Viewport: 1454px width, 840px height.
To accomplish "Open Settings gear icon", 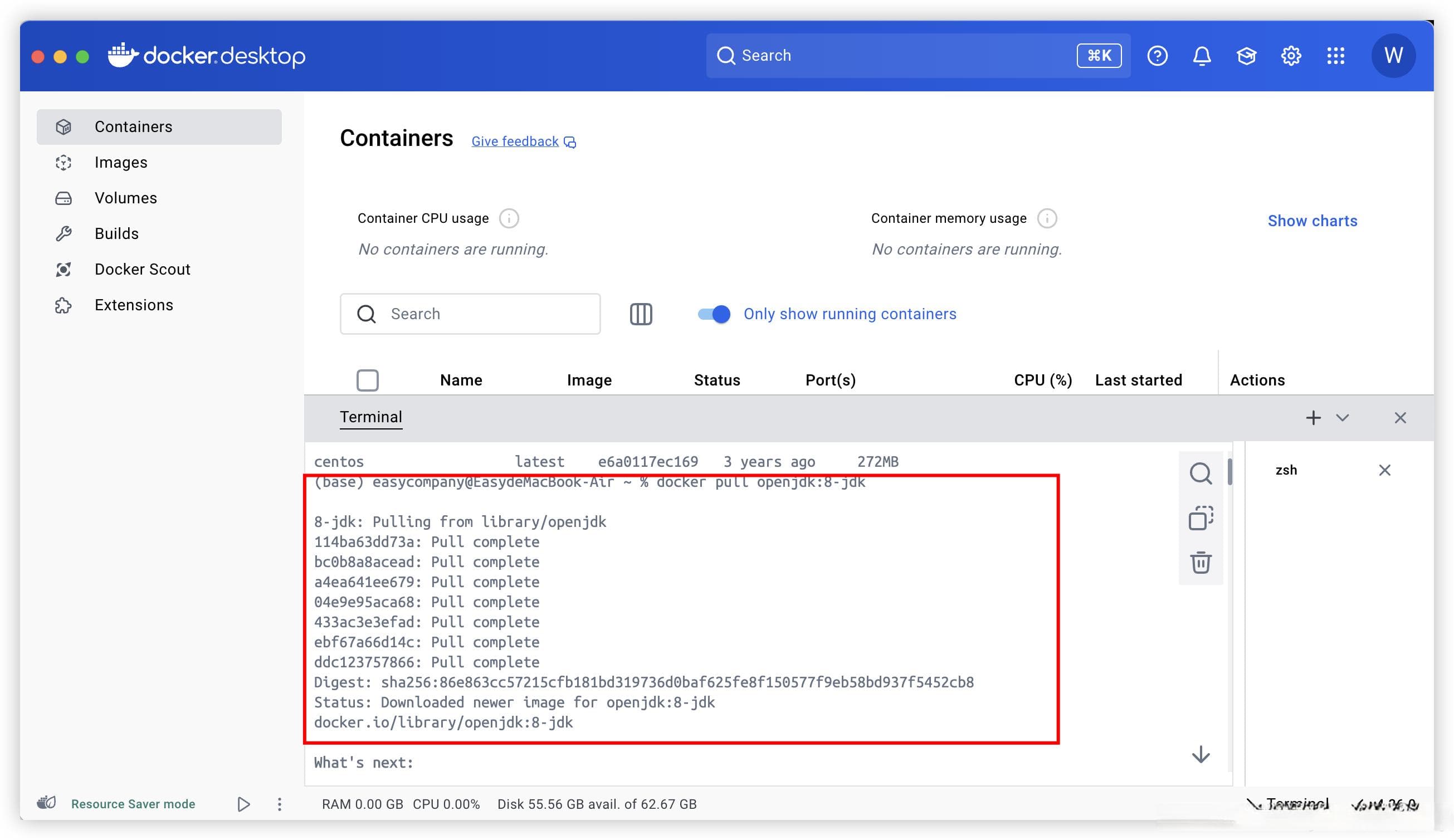I will point(1291,55).
